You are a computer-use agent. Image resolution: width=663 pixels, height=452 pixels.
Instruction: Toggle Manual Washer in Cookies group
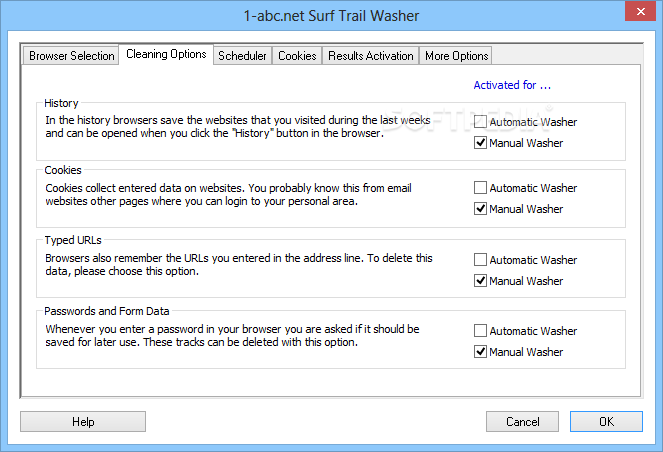(518, 209)
